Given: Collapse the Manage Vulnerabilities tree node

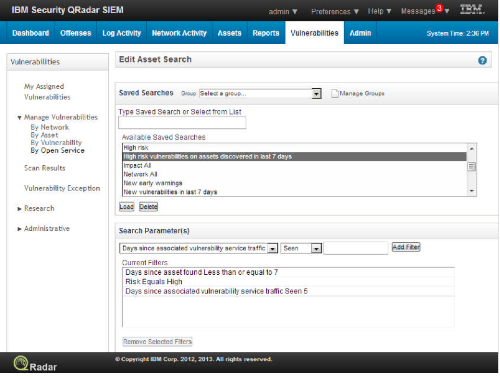Looking at the screenshot, I should click(x=19, y=118).
